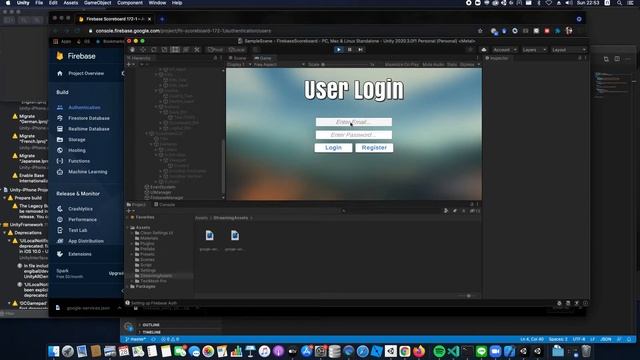The width and height of the screenshot is (640, 360).
Task: Open Unity cloud services icon
Action: click(484, 50)
